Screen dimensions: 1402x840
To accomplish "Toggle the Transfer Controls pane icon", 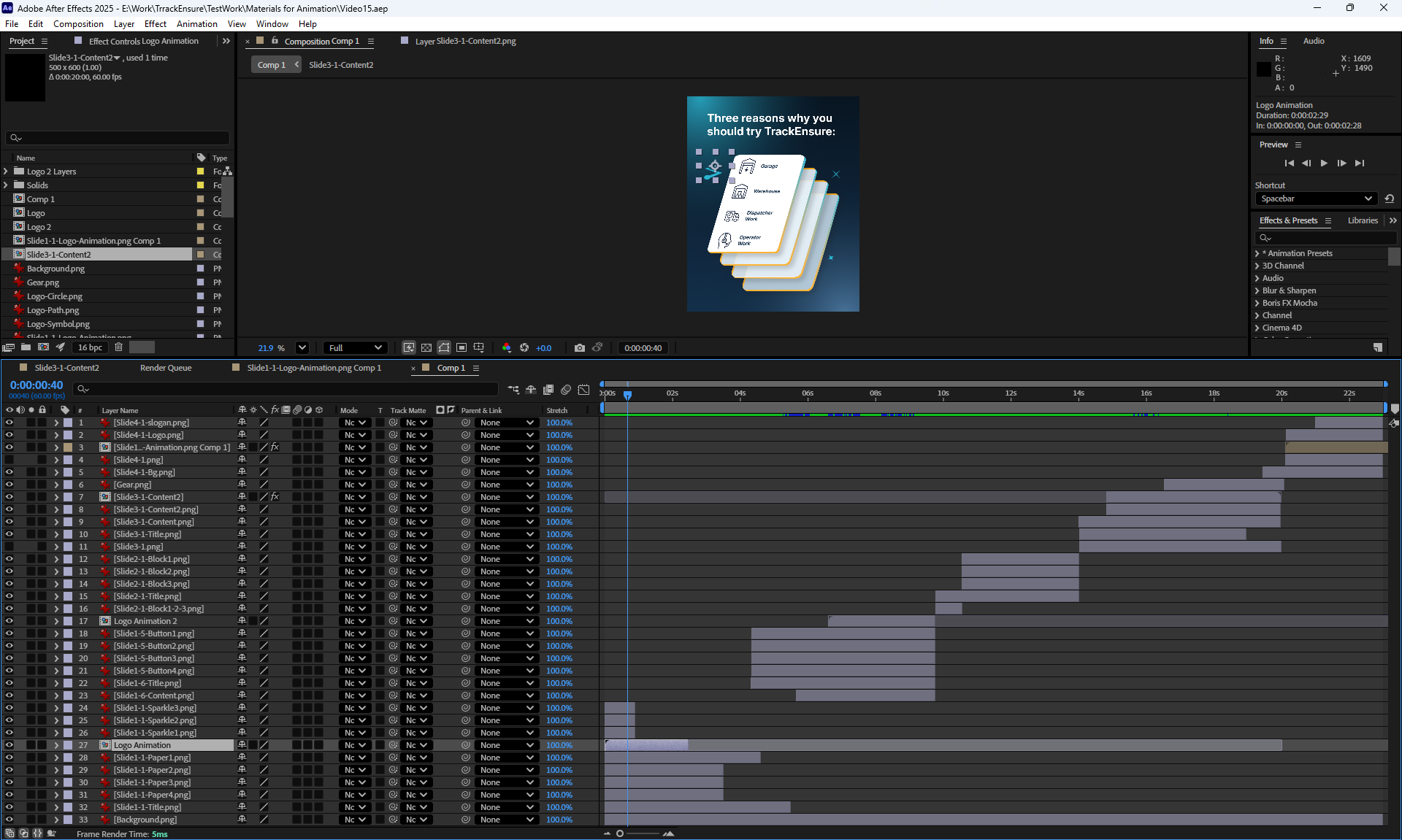I will click(23, 833).
